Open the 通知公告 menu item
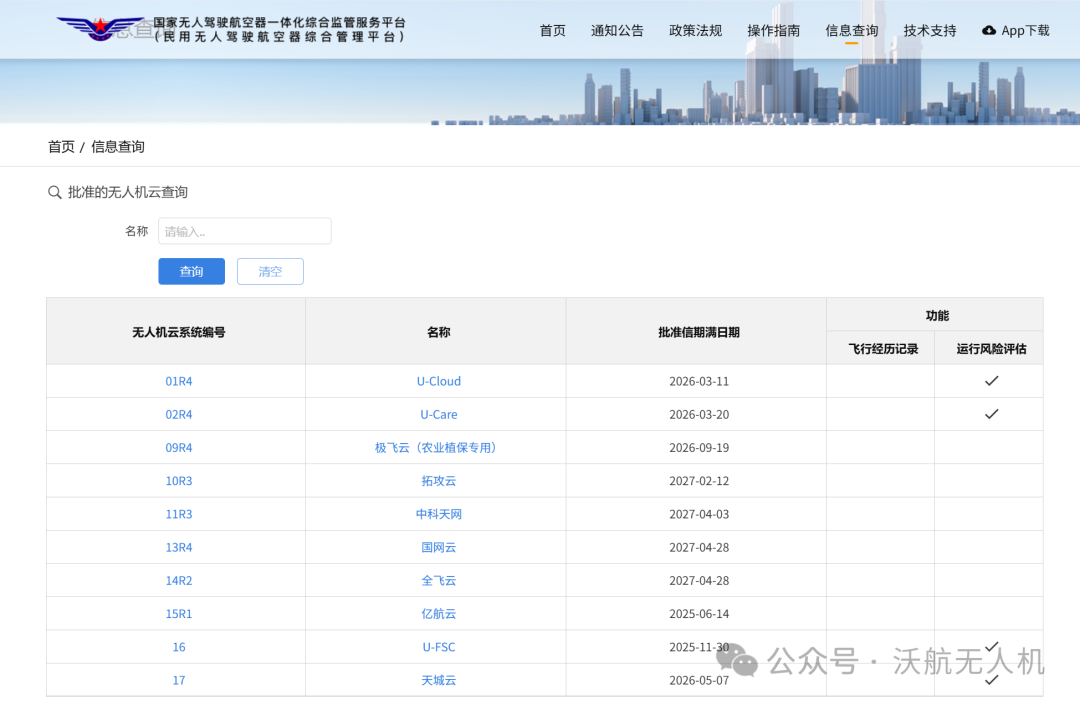Image resolution: width=1080 pixels, height=705 pixels. pos(617,31)
